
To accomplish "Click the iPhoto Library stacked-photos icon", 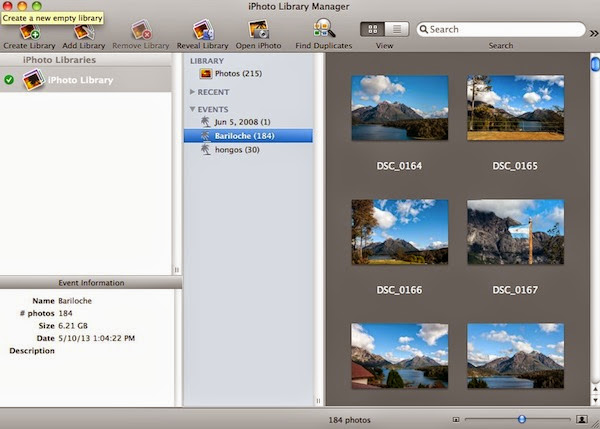I will click(33, 79).
